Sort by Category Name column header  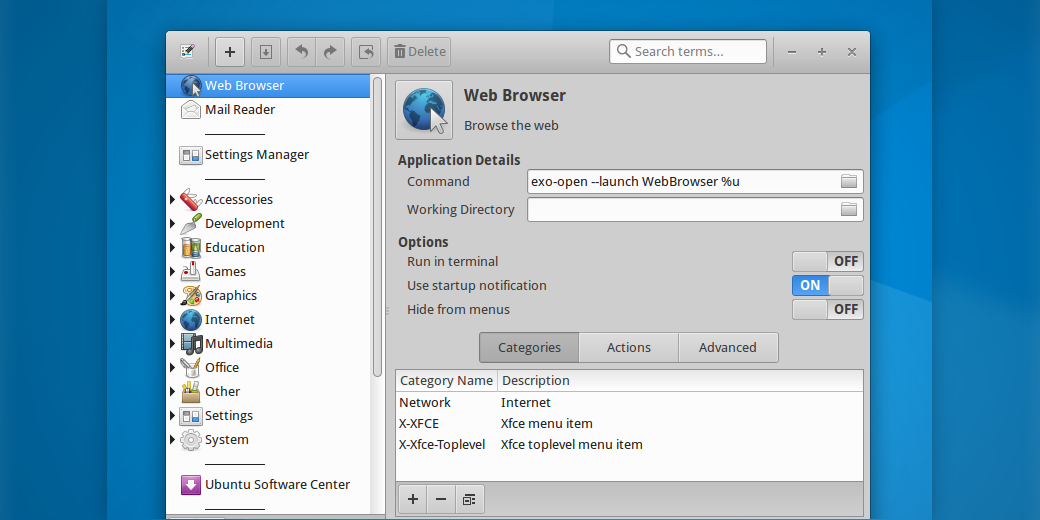coord(446,381)
